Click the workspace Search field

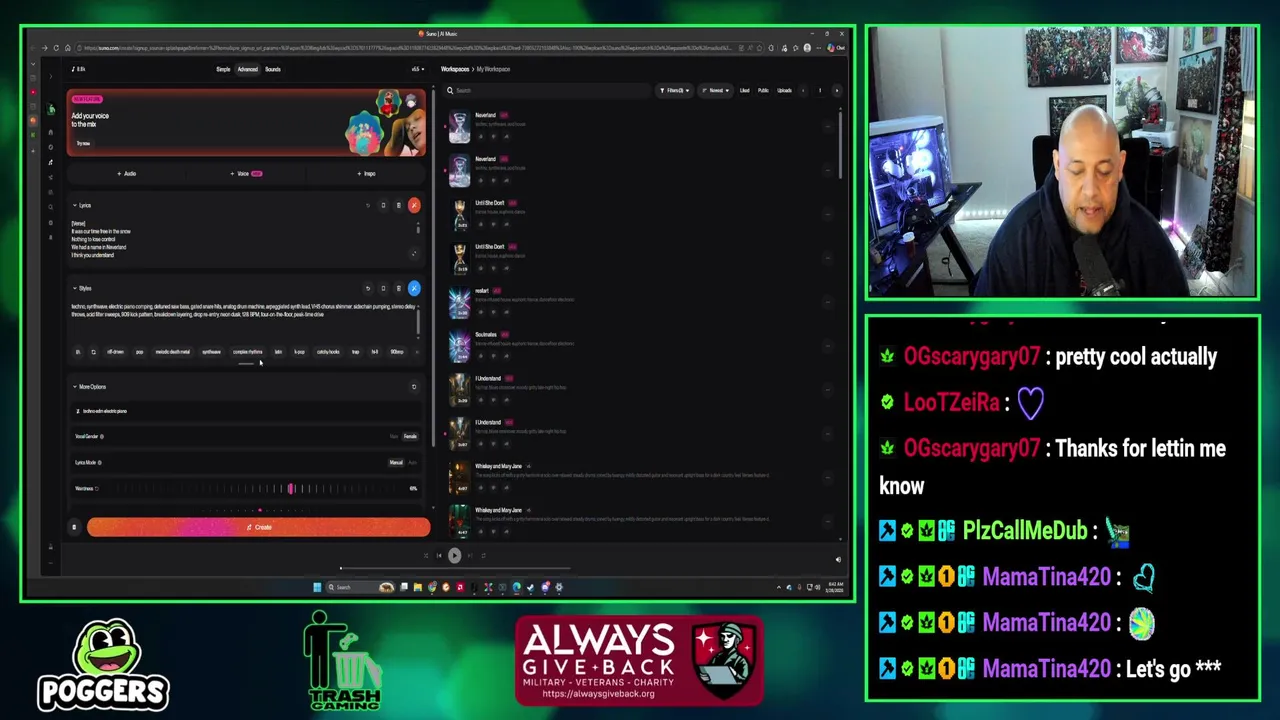[548, 91]
